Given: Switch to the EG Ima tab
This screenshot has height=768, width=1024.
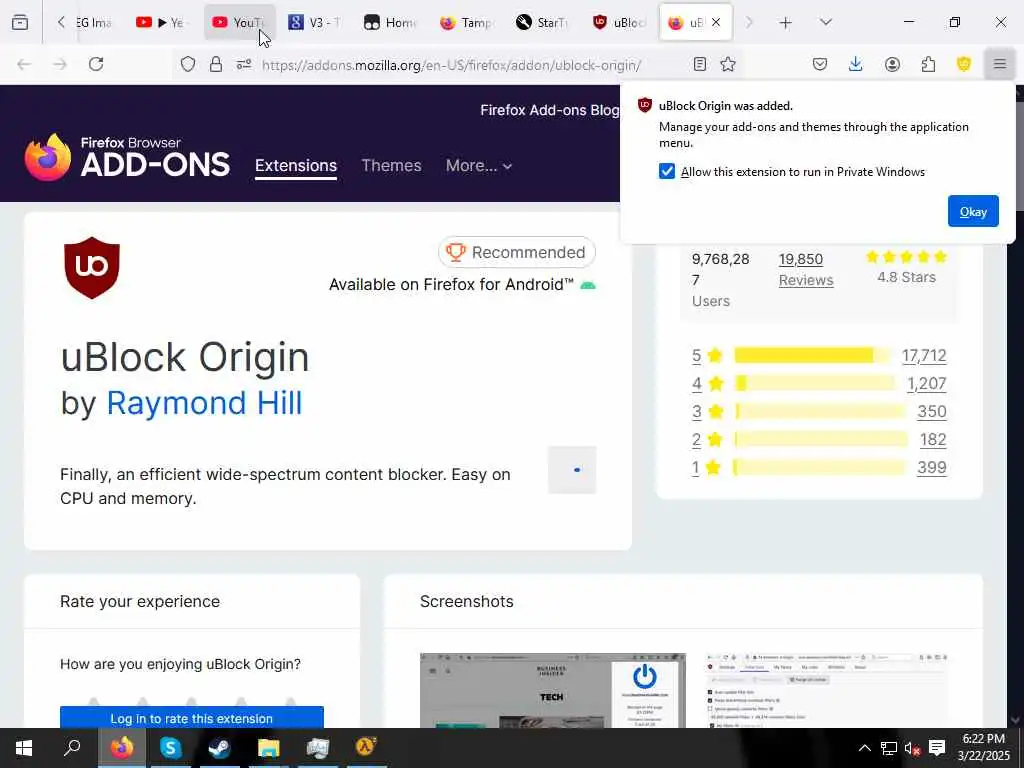Looking at the screenshot, I should click(93, 22).
